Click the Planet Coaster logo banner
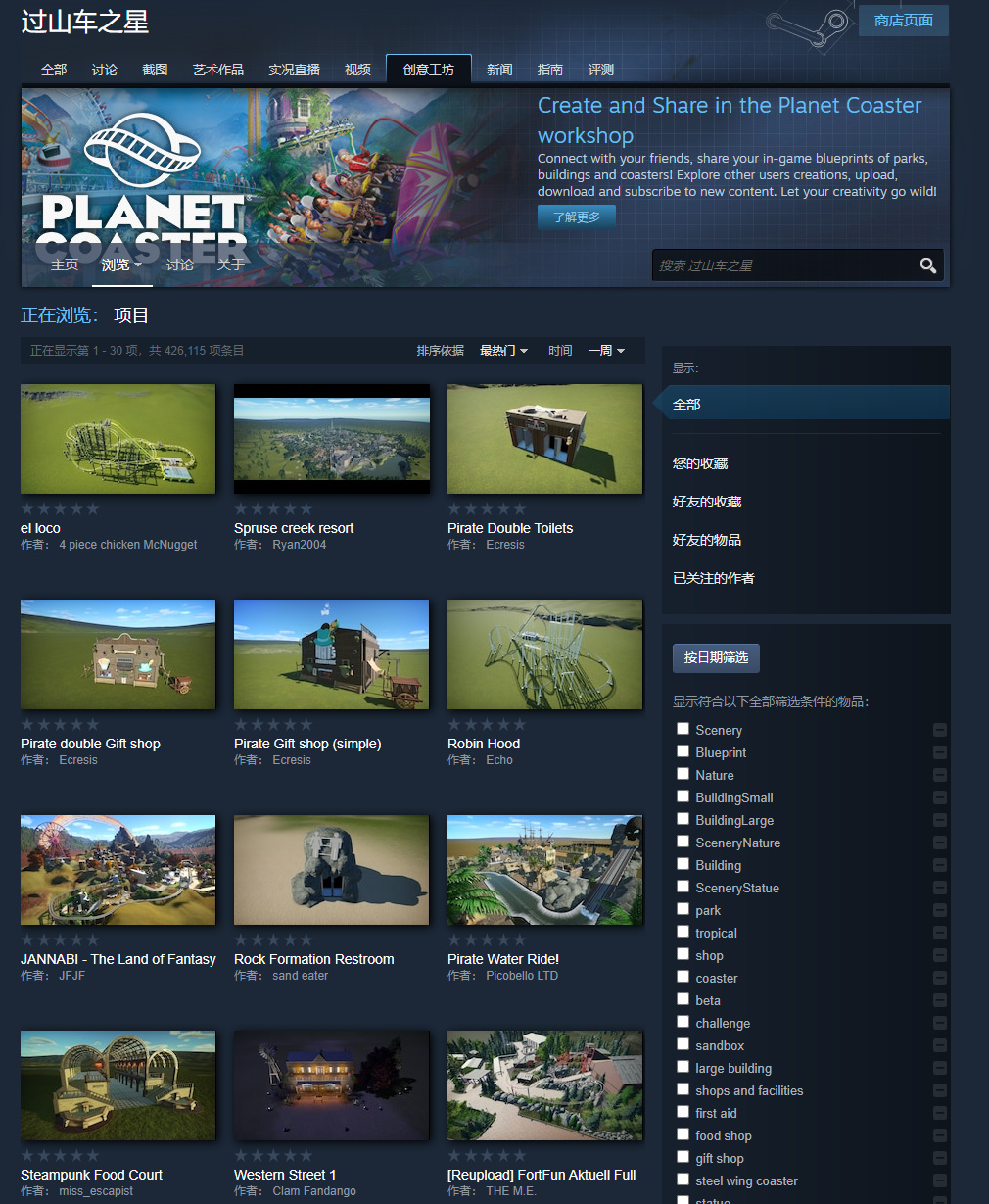Image resolution: width=989 pixels, height=1204 pixels. click(x=143, y=186)
